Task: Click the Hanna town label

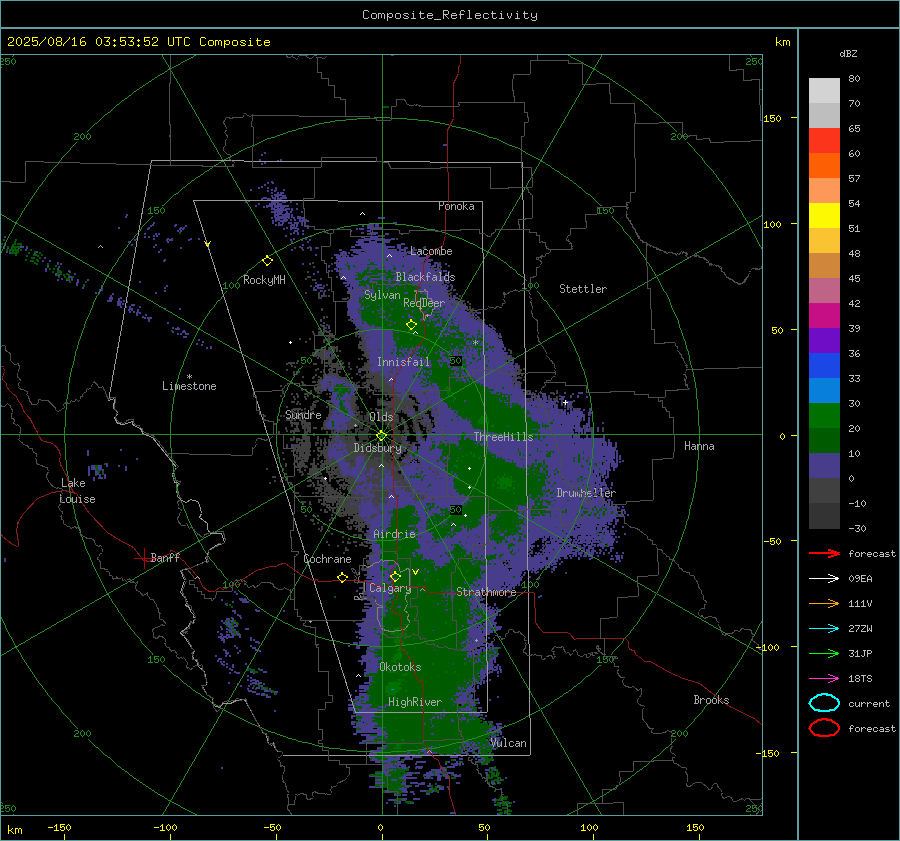Action: pos(699,446)
